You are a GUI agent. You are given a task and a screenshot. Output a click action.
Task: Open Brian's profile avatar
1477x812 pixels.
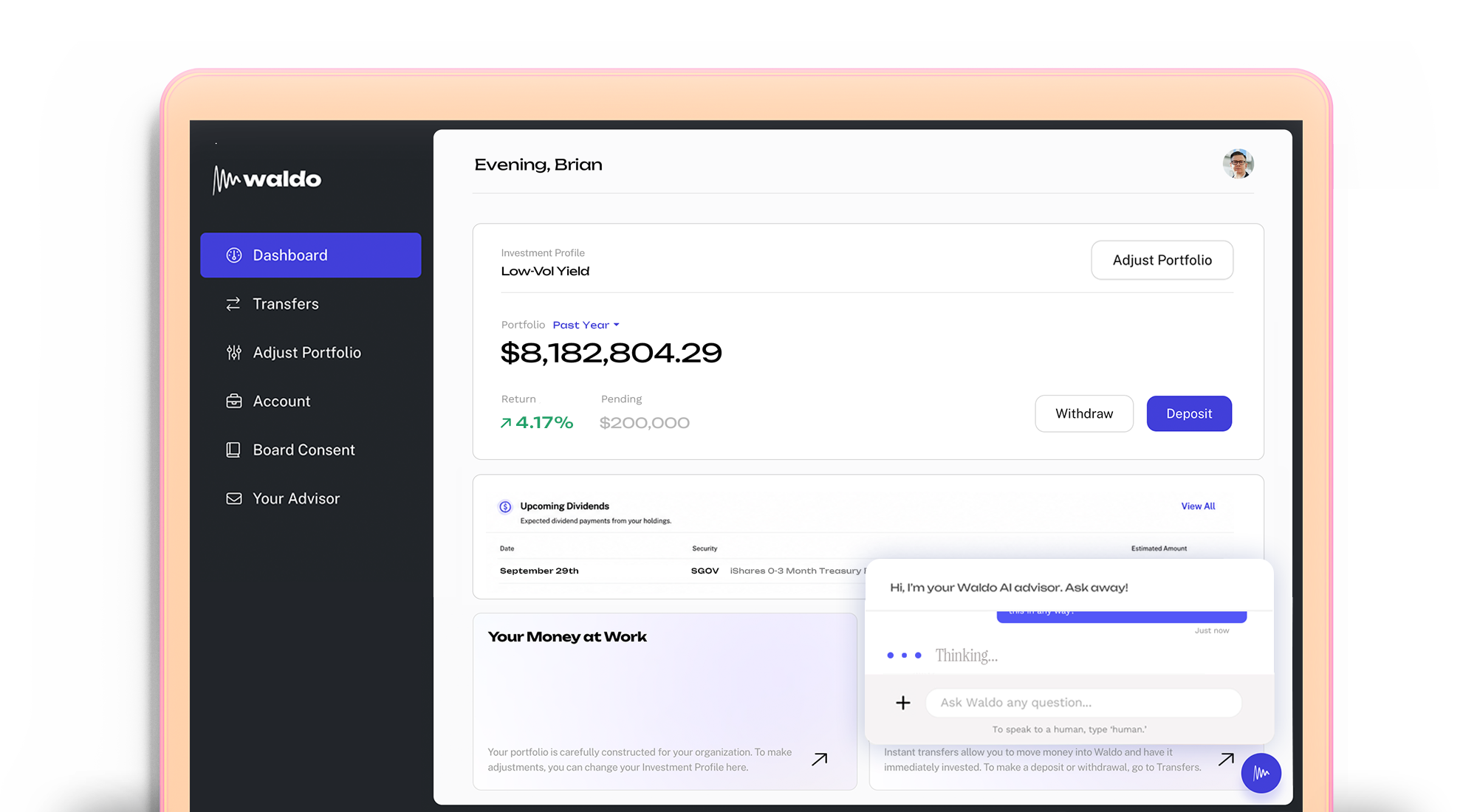coord(1238,164)
